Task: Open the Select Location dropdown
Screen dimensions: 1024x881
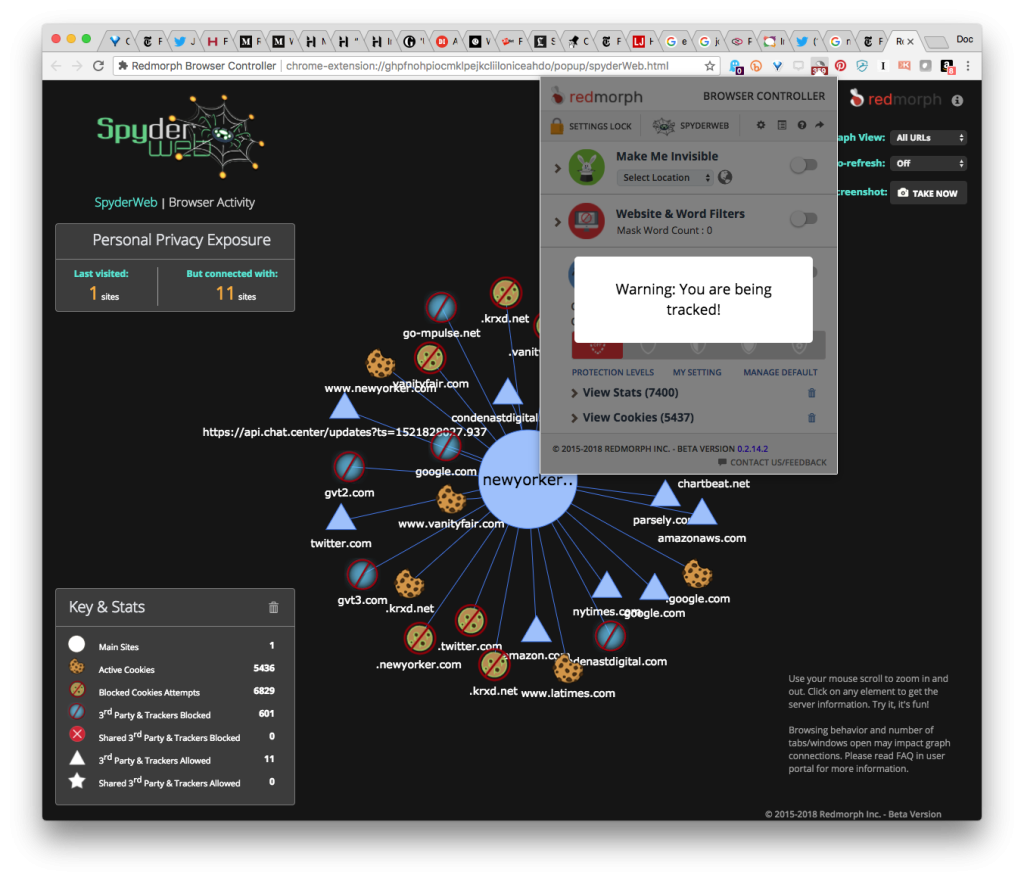Action: 666,178
